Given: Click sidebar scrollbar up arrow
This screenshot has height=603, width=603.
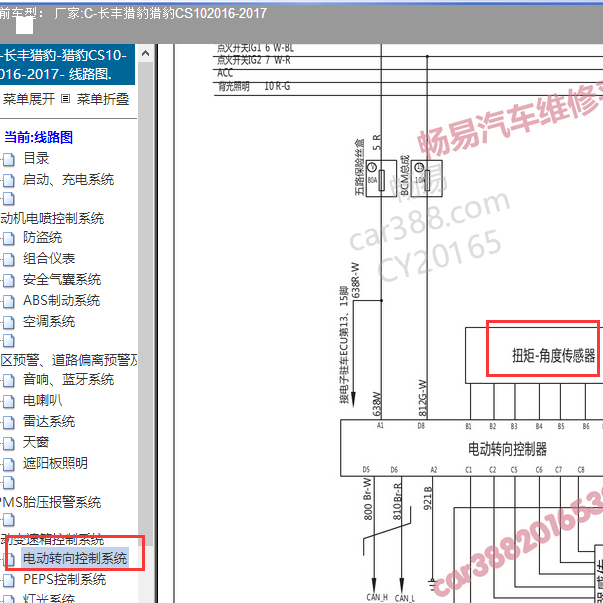Looking at the screenshot, I should pyautogui.click(x=145, y=53).
